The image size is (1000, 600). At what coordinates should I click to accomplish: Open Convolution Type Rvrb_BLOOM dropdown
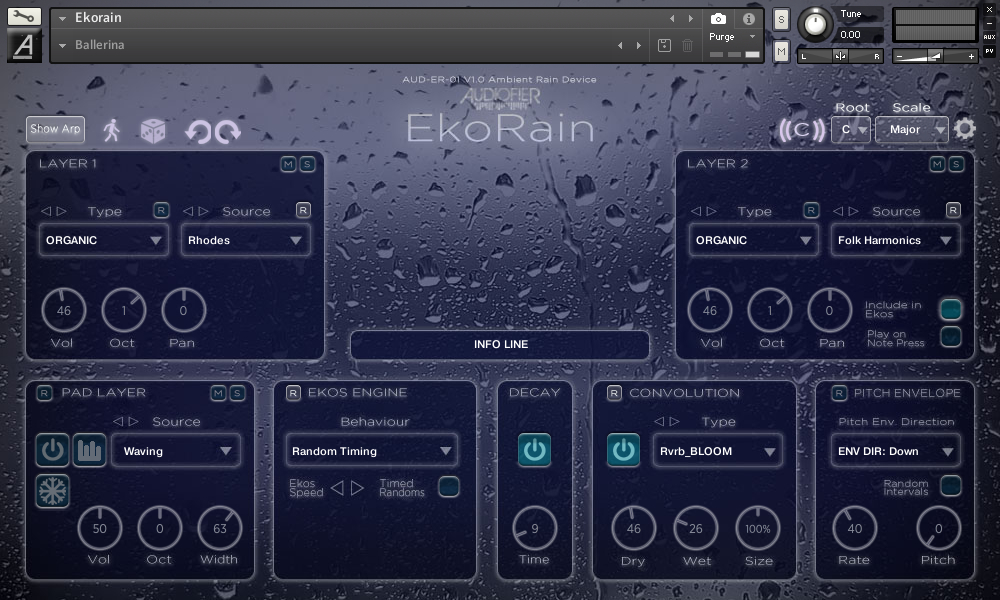coord(717,451)
